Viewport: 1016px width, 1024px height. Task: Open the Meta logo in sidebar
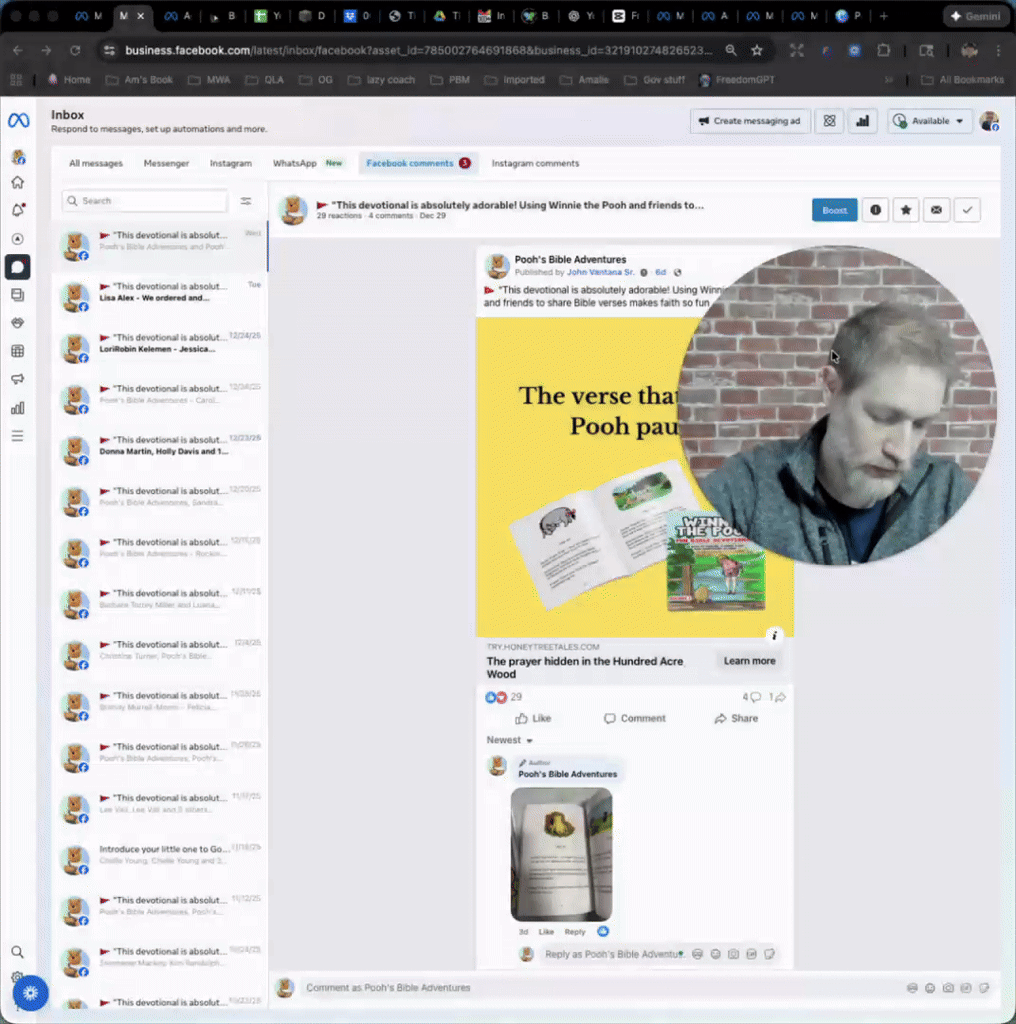(x=18, y=120)
